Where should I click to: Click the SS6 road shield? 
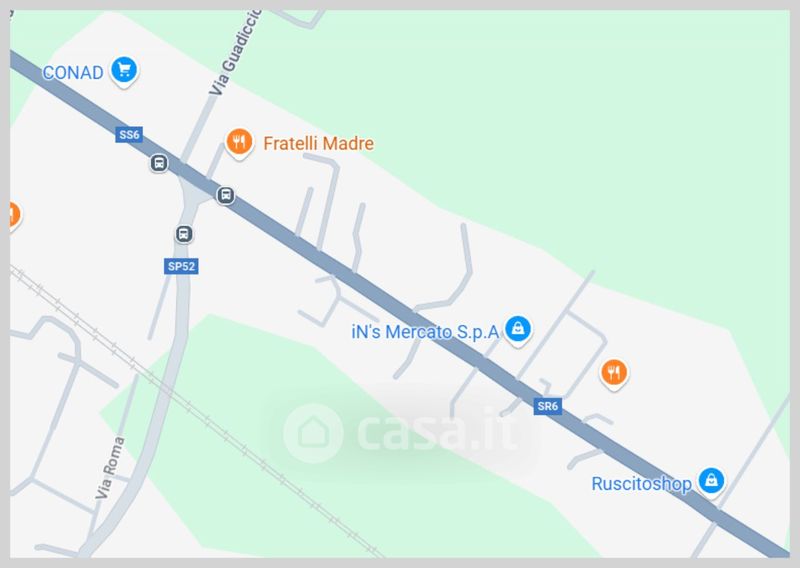point(129,135)
